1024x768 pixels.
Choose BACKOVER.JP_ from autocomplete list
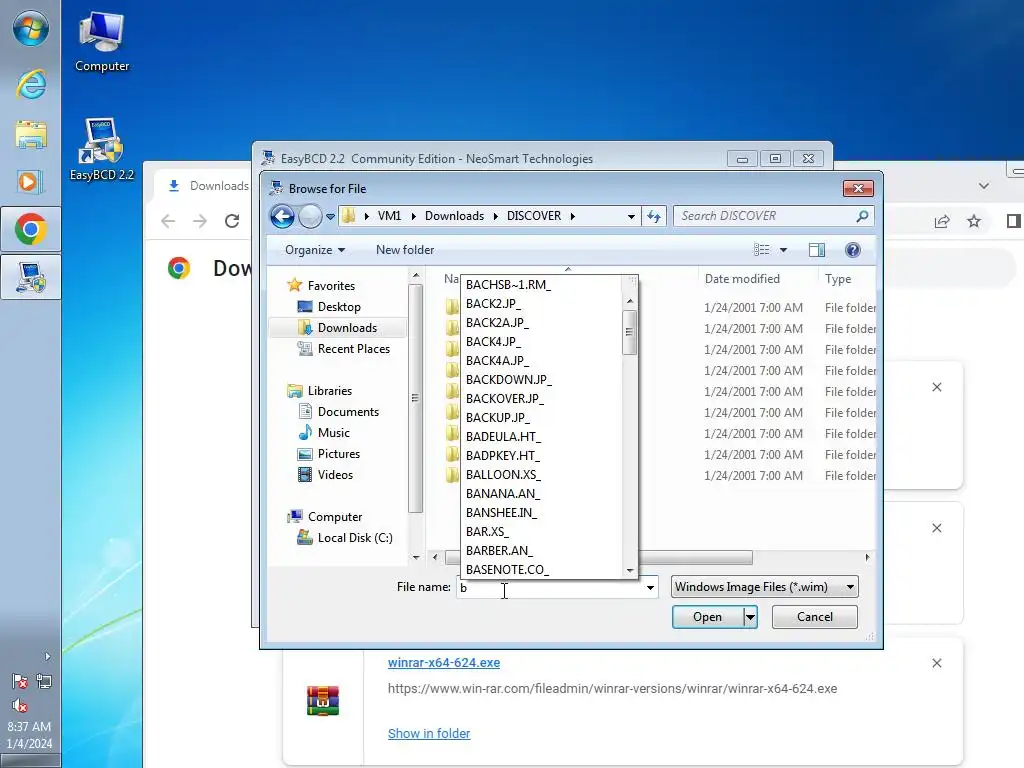tap(542, 398)
